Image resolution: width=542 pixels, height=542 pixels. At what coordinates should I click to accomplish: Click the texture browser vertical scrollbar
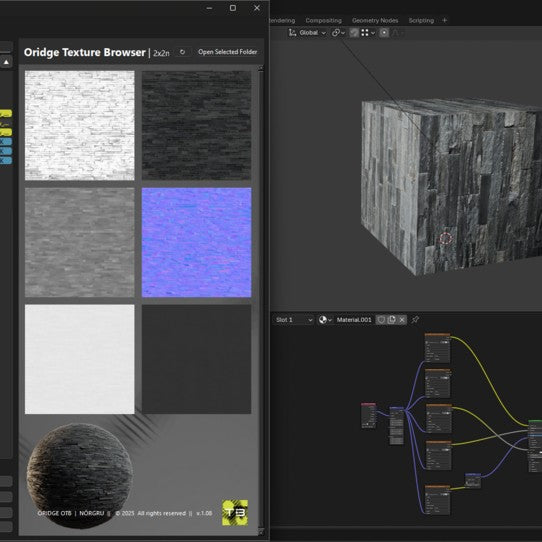click(261, 300)
